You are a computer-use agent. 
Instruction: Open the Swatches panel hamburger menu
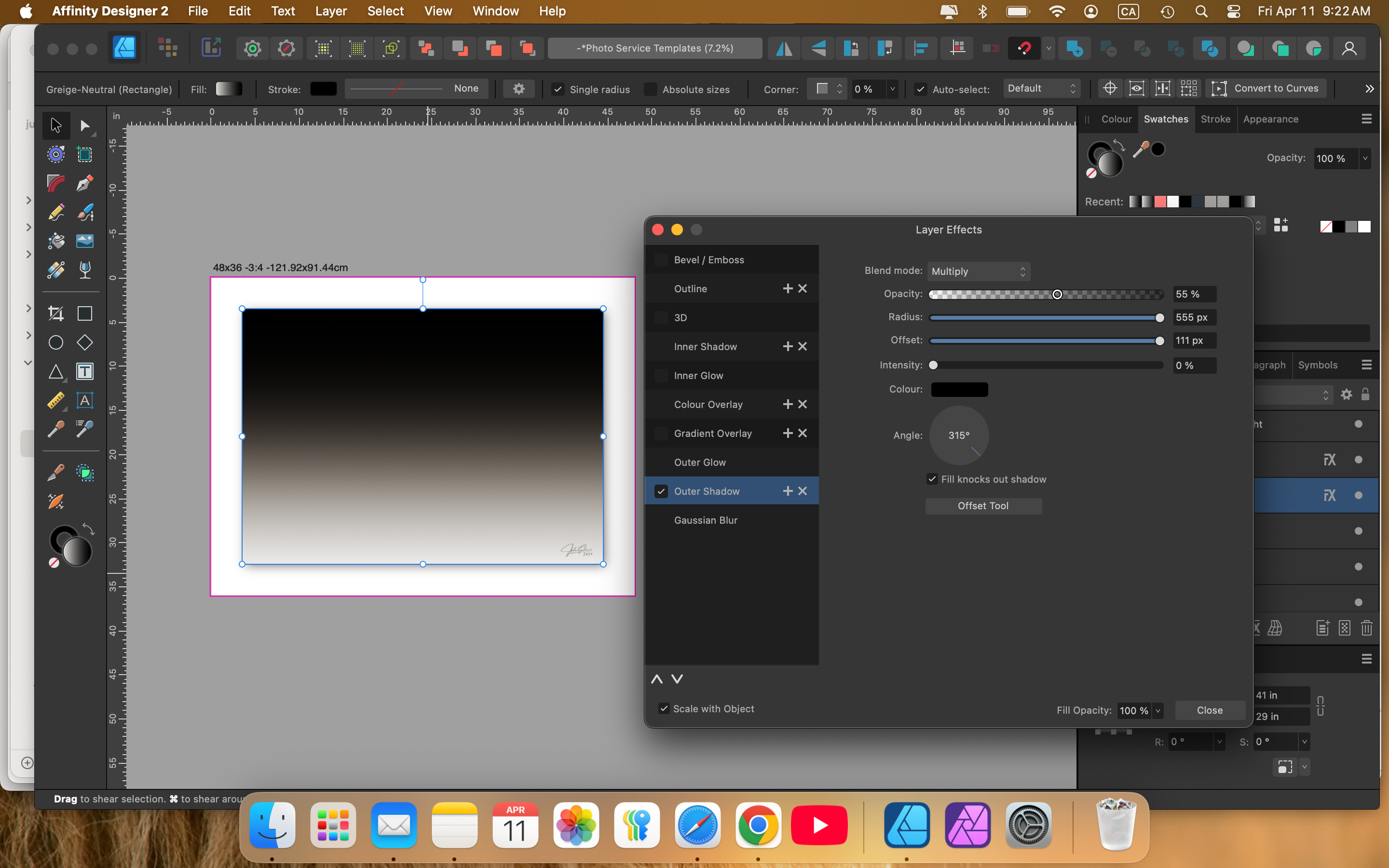(1367, 119)
